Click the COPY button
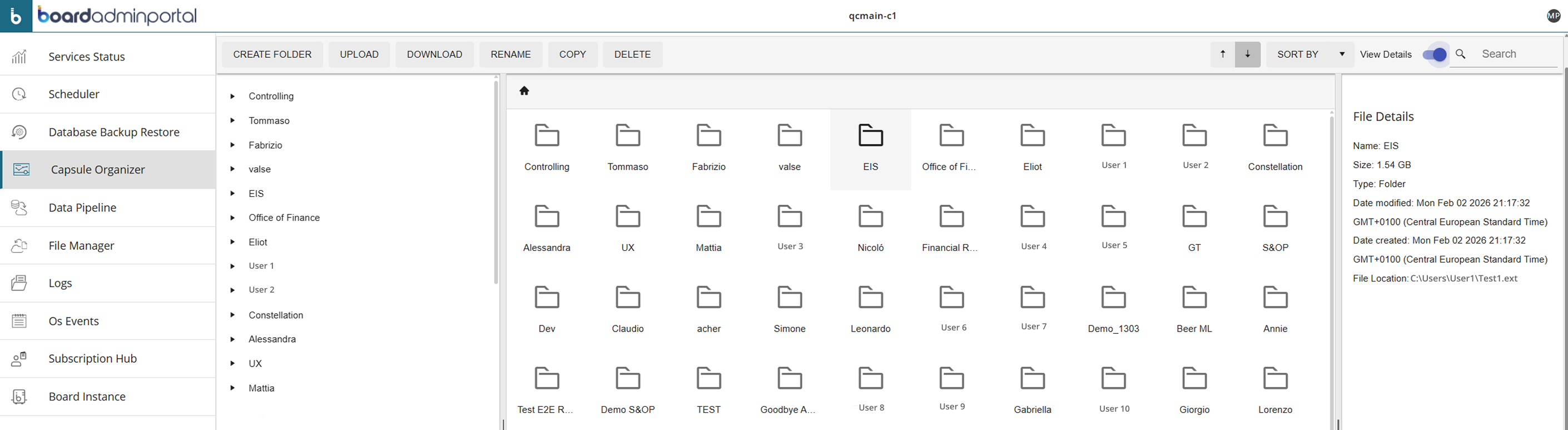The height and width of the screenshot is (430, 1568). 573,54
